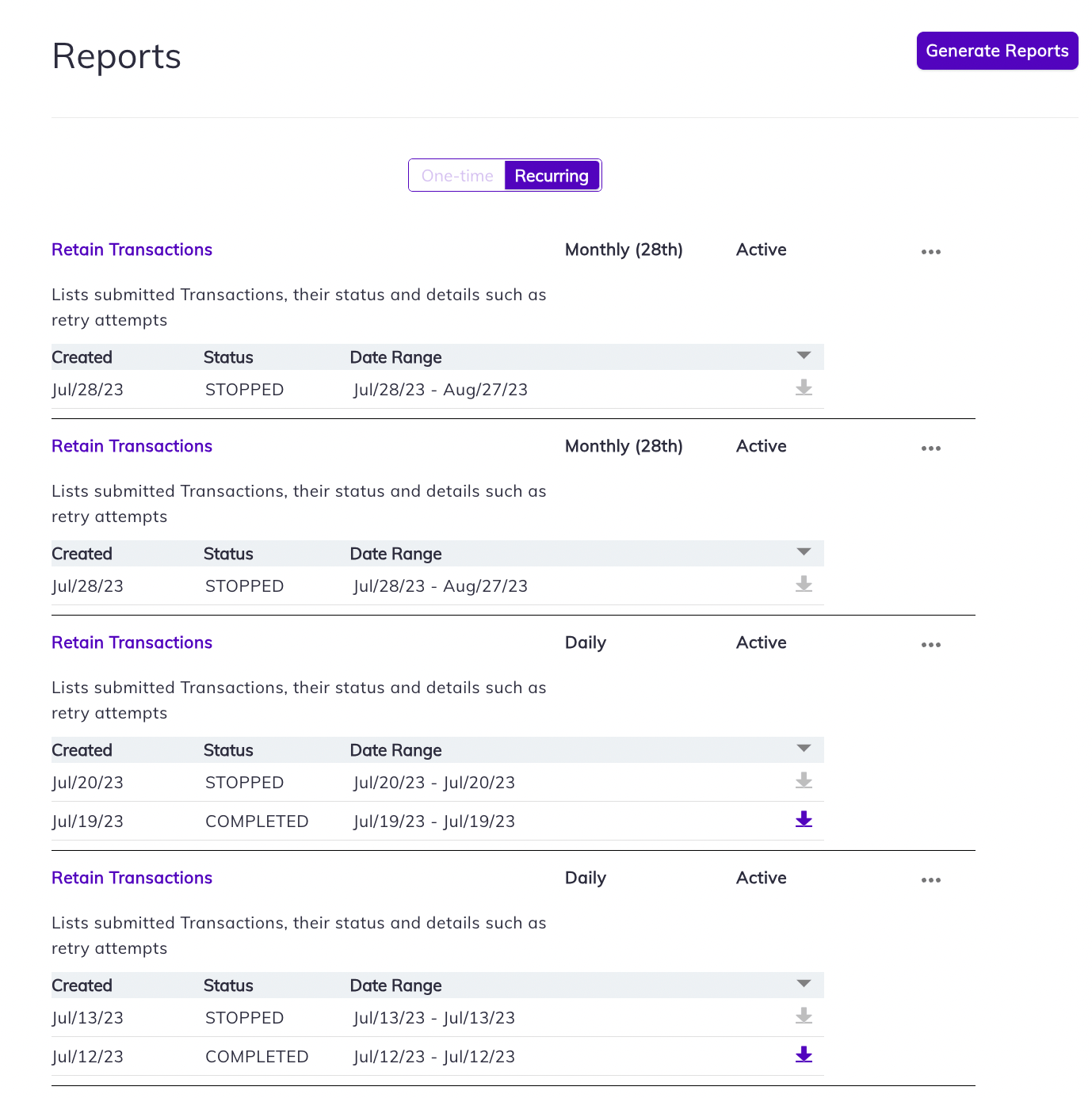The image size is (1092, 1098).
Task: Click date range Jul/13/23 - Jul/13/23
Action: [434, 1018]
